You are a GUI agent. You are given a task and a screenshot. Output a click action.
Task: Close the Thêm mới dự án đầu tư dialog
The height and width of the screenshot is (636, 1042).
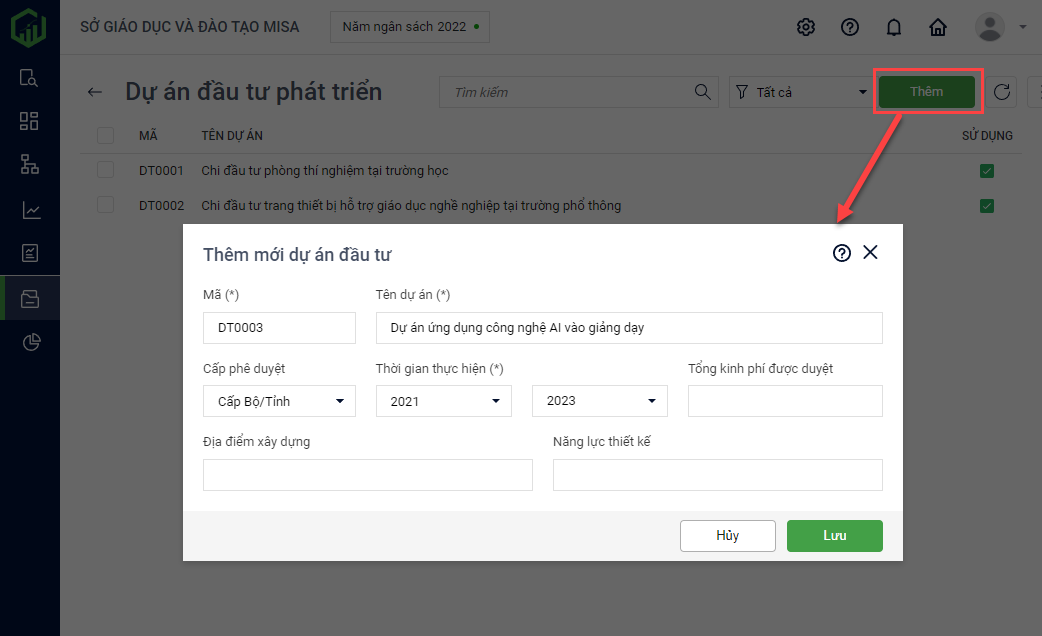(x=870, y=253)
